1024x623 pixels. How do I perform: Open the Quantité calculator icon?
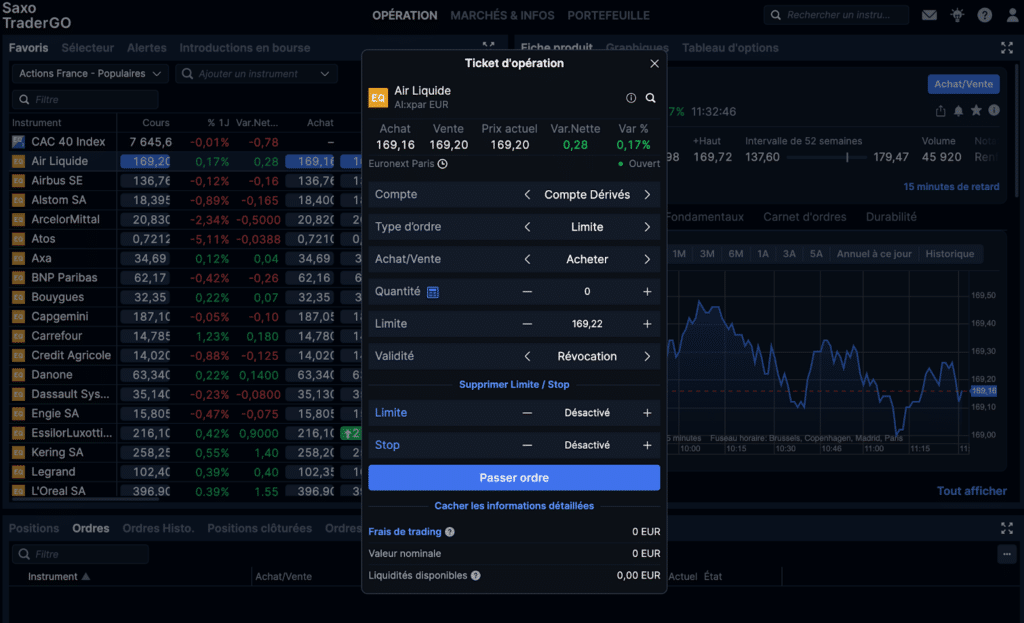(x=433, y=292)
